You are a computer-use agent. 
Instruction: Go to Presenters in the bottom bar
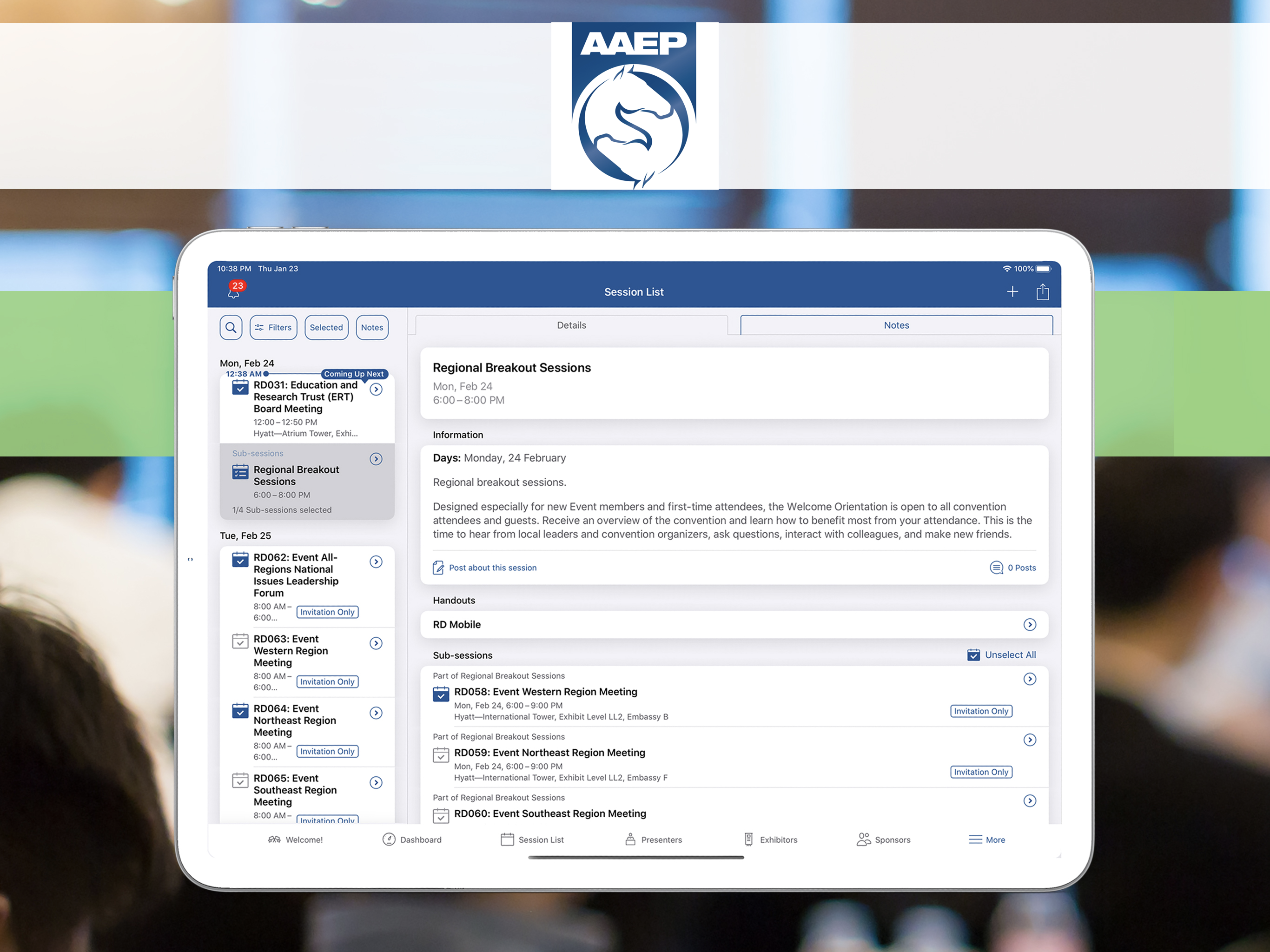pyautogui.click(x=654, y=840)
